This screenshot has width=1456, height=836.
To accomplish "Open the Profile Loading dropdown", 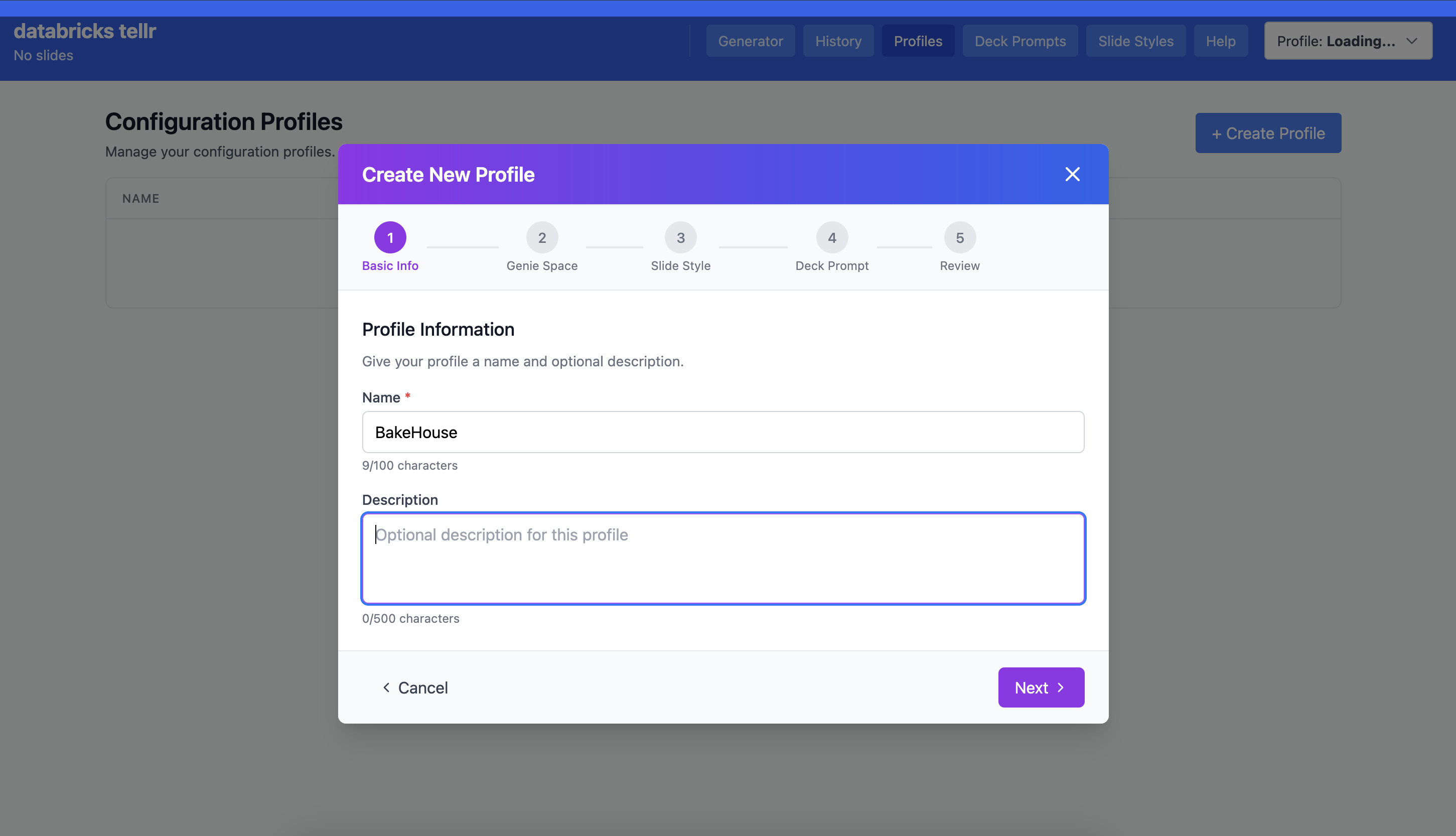I will click(1337, 41).
